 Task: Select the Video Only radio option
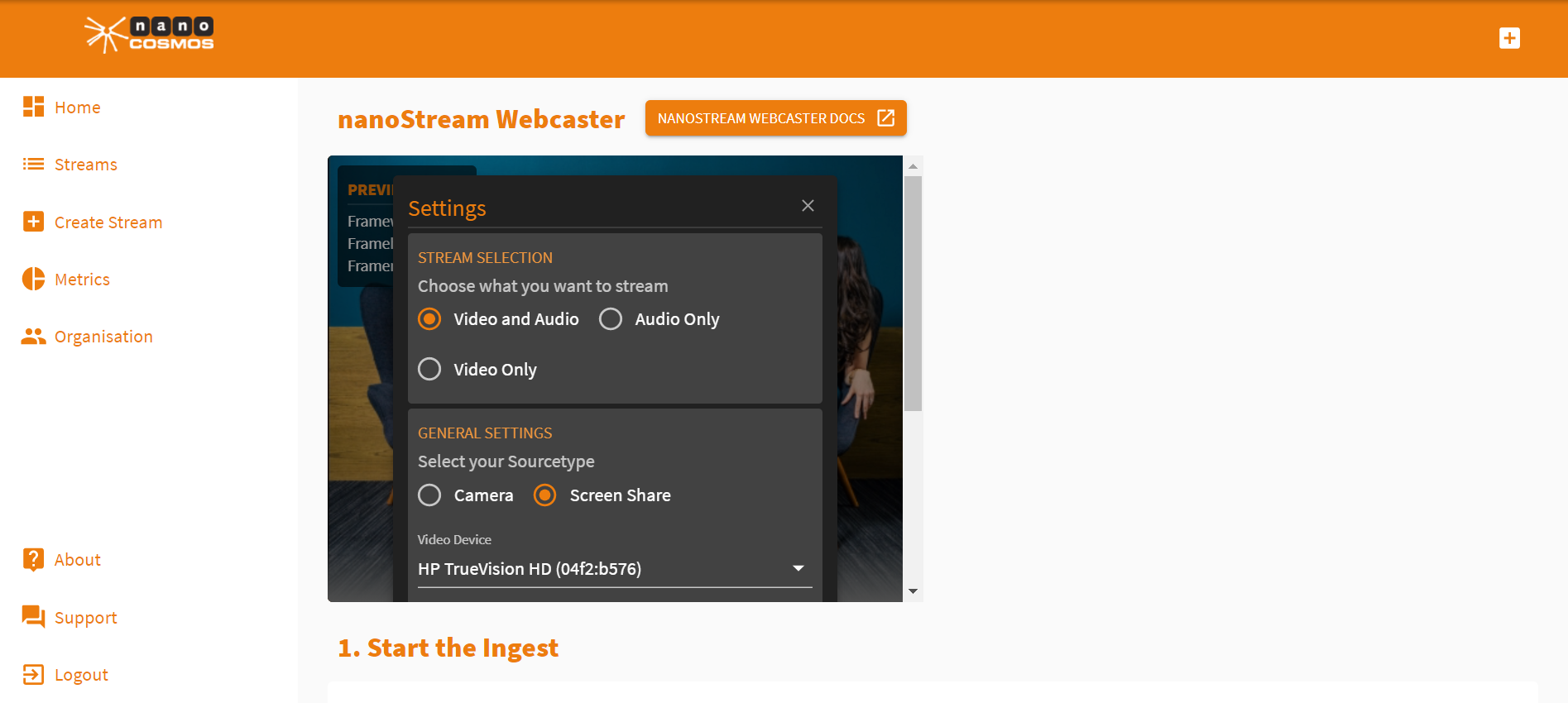[429, 369]
